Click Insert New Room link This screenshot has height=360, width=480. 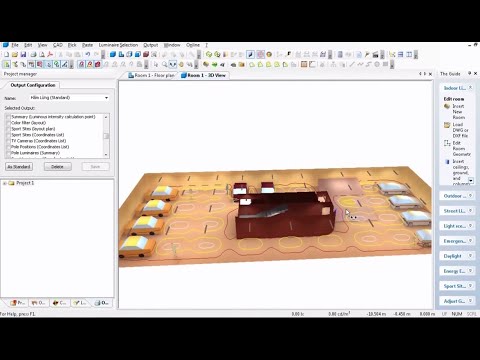tap(459, 112)
